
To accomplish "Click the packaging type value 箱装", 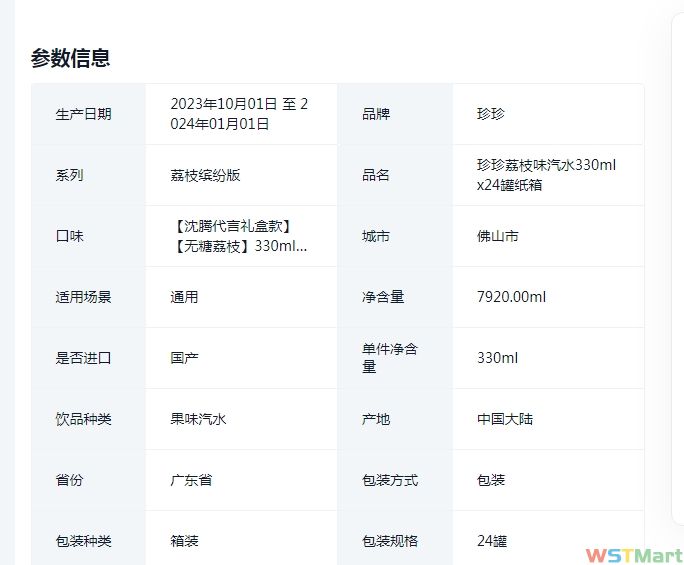I will (x=184, y=541).
